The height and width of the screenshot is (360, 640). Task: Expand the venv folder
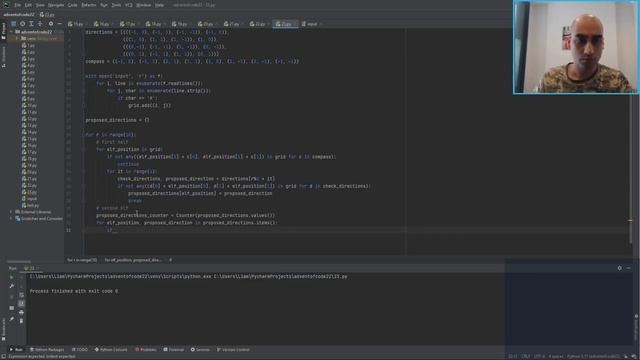tap(17, 38)
